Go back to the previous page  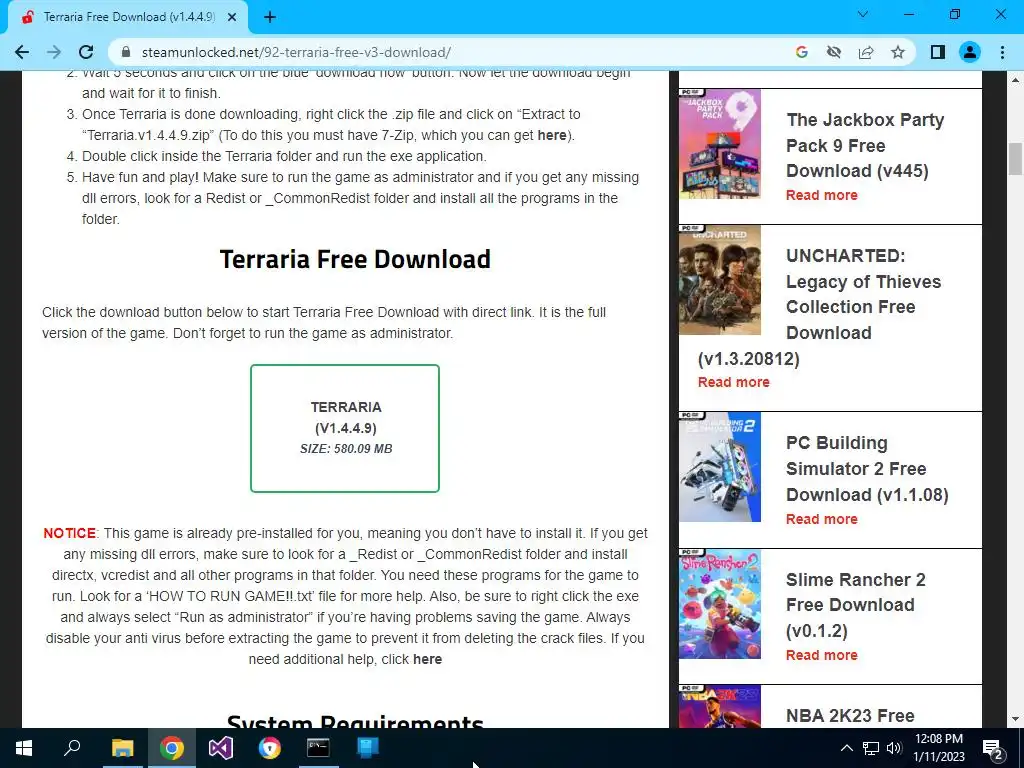click(x=22, y=52)
